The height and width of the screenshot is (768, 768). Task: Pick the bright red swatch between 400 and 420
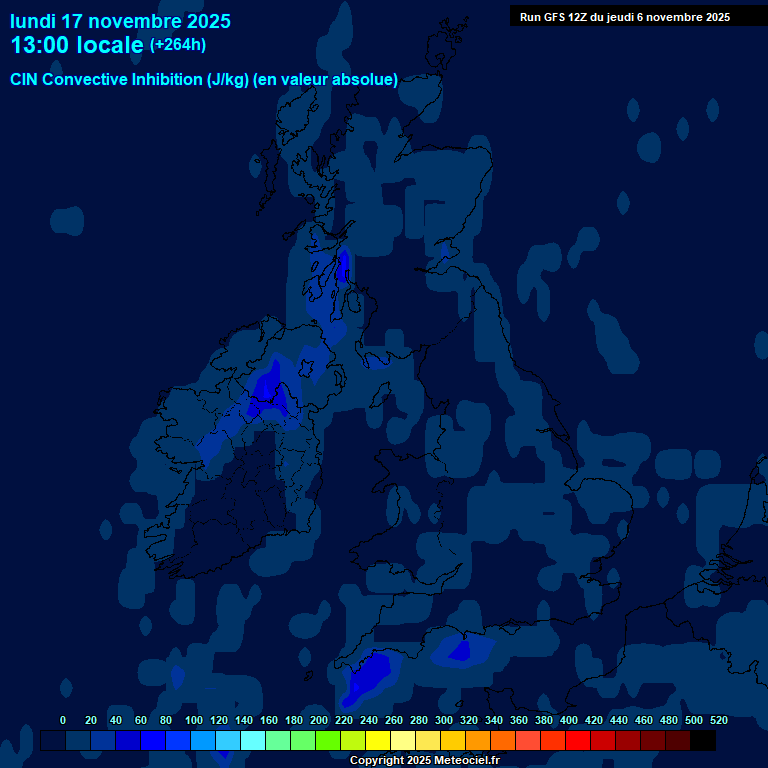[x=578, y=741]
